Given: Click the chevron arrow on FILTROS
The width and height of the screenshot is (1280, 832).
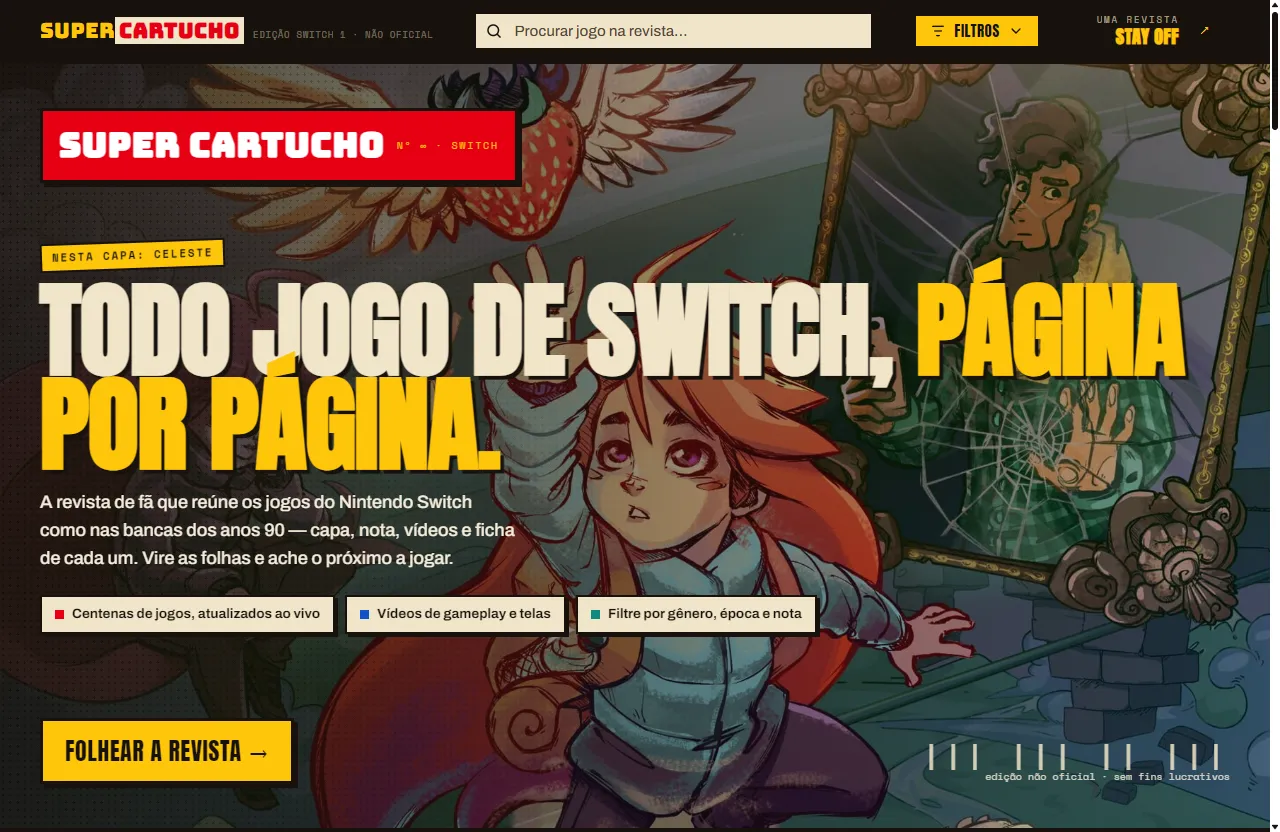Looking at the screenshot, I should [x=1016, y=31].
